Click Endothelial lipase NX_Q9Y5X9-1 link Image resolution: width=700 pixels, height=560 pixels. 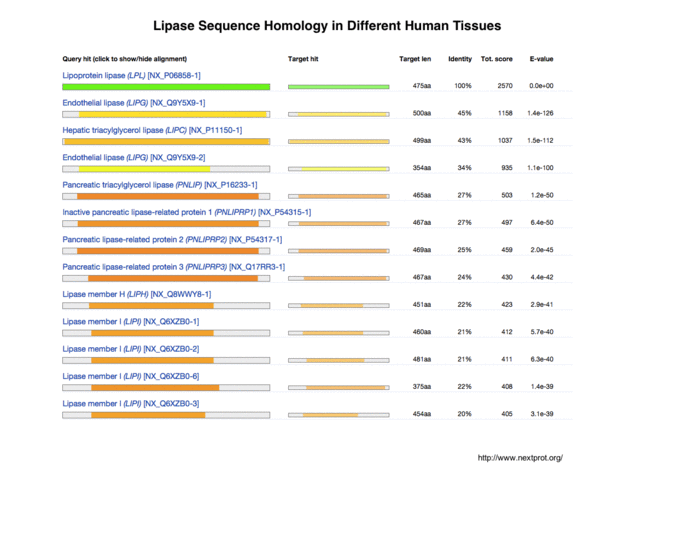[134, 102]
